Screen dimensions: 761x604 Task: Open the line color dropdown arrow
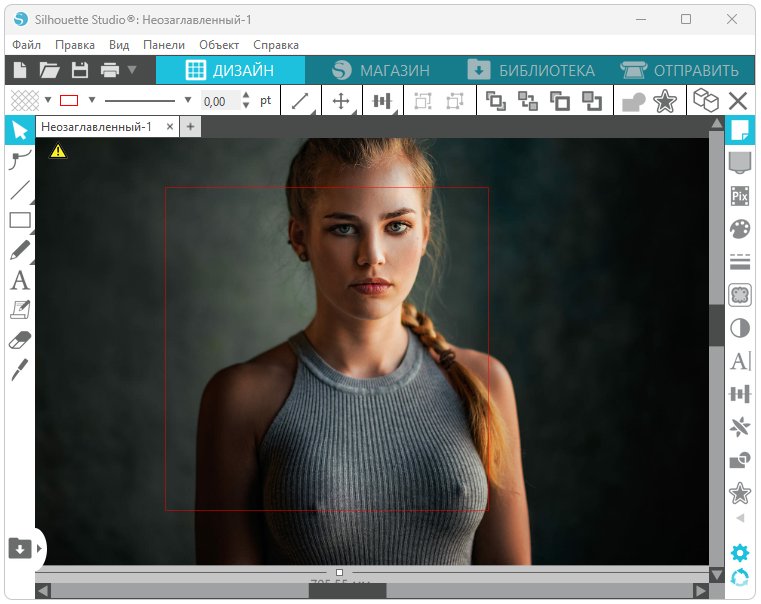(x=92, y=100)
